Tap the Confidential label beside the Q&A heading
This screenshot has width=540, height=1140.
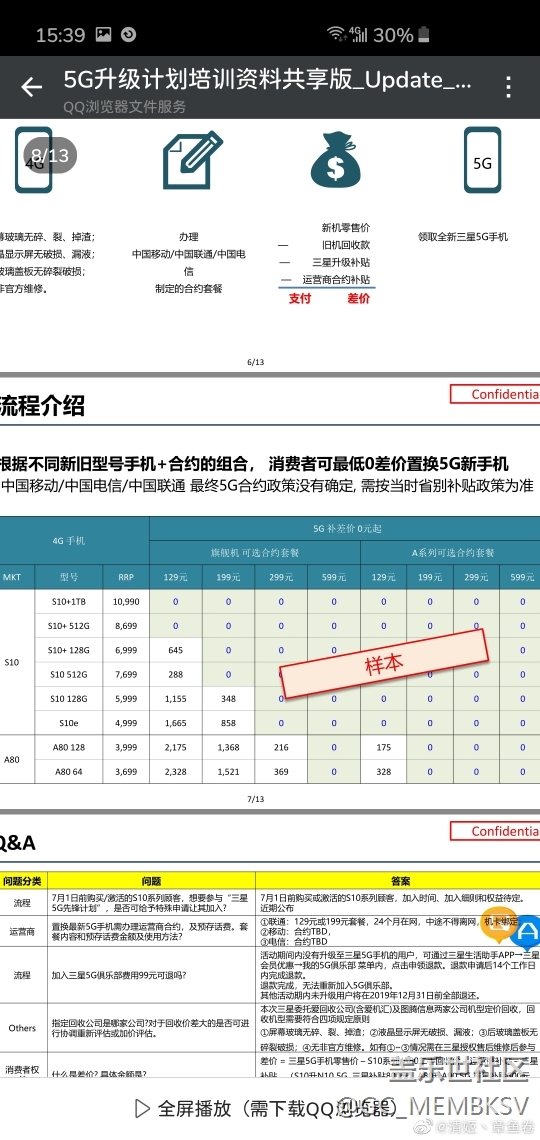pos(495,831)
